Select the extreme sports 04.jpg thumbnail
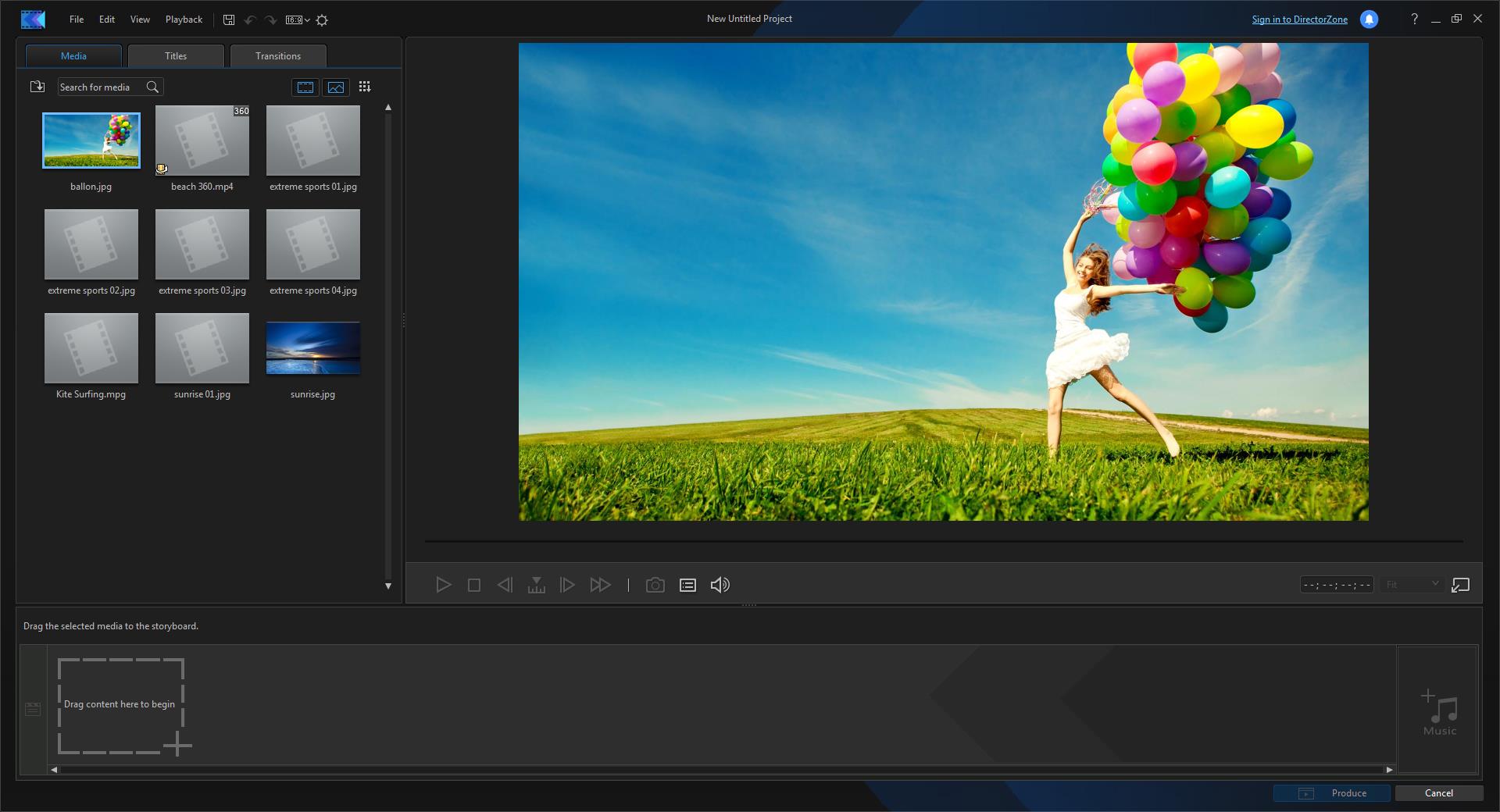The image size is (1500, 812). [313, 244]
